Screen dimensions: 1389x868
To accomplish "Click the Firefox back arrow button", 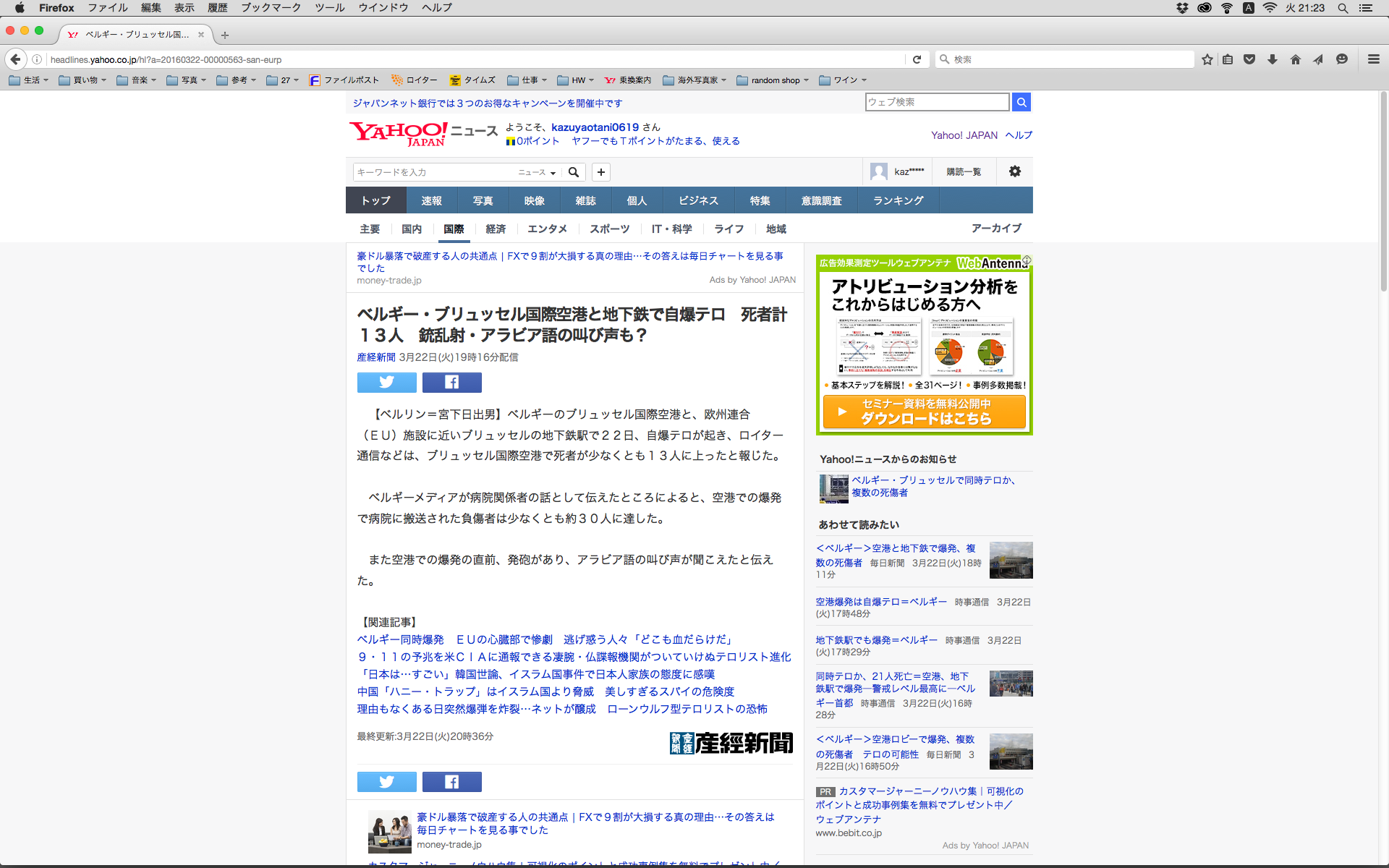I will point(15,59).
